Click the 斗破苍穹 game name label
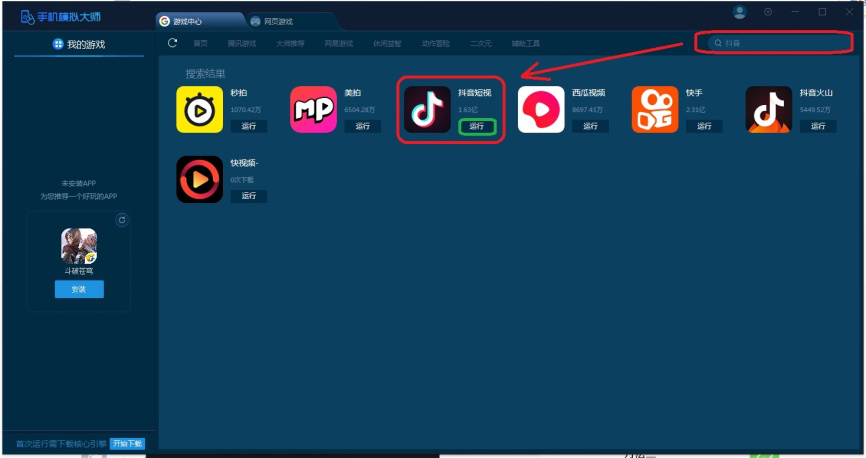The height and width of the screenshot is (458, 866). (x=79, y=271)
